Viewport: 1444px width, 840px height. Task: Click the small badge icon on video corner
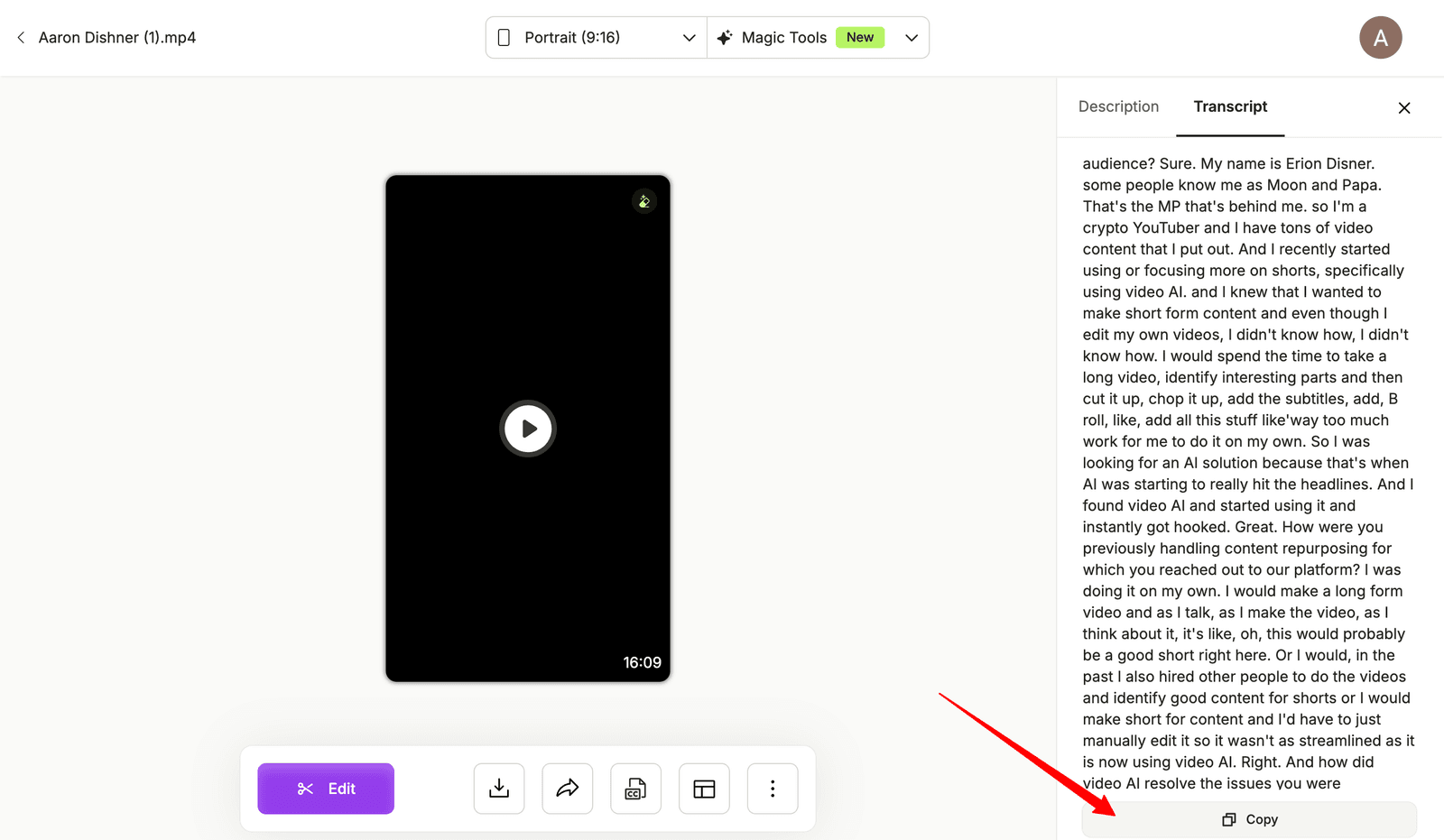[x=643, y=201]
